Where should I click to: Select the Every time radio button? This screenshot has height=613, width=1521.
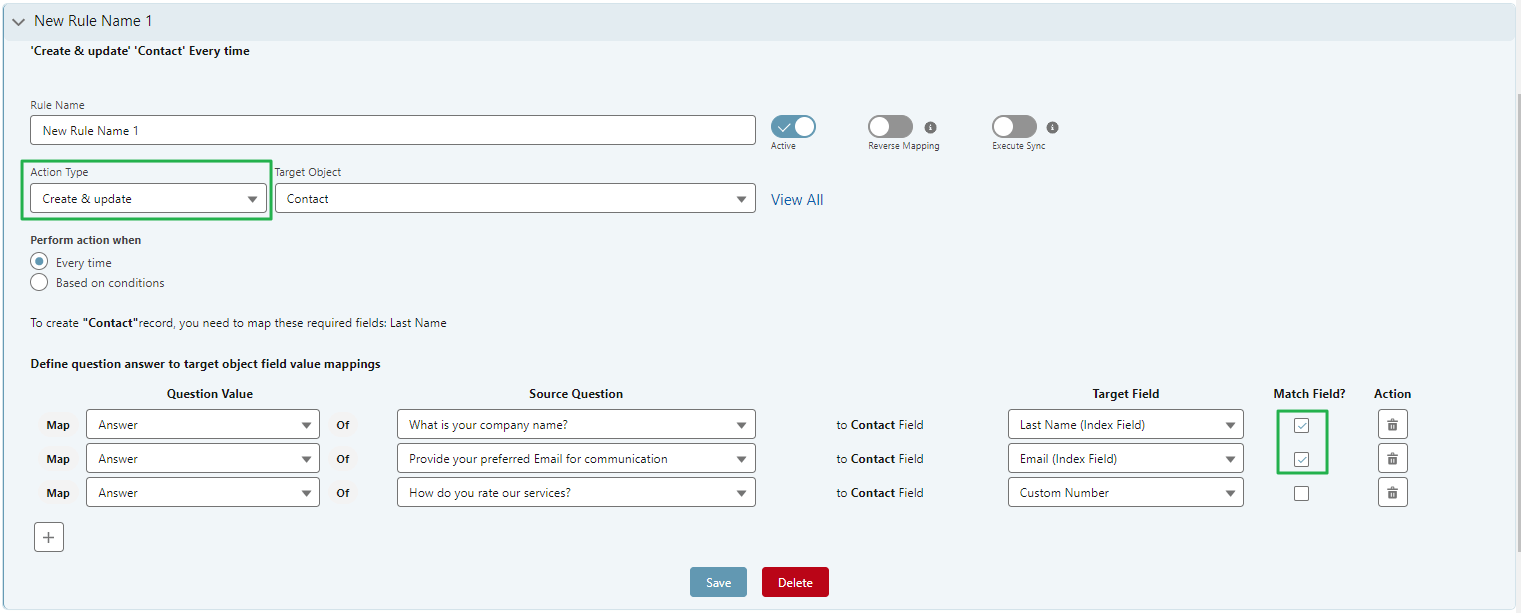pyautogui.click(x=38, y=261)
